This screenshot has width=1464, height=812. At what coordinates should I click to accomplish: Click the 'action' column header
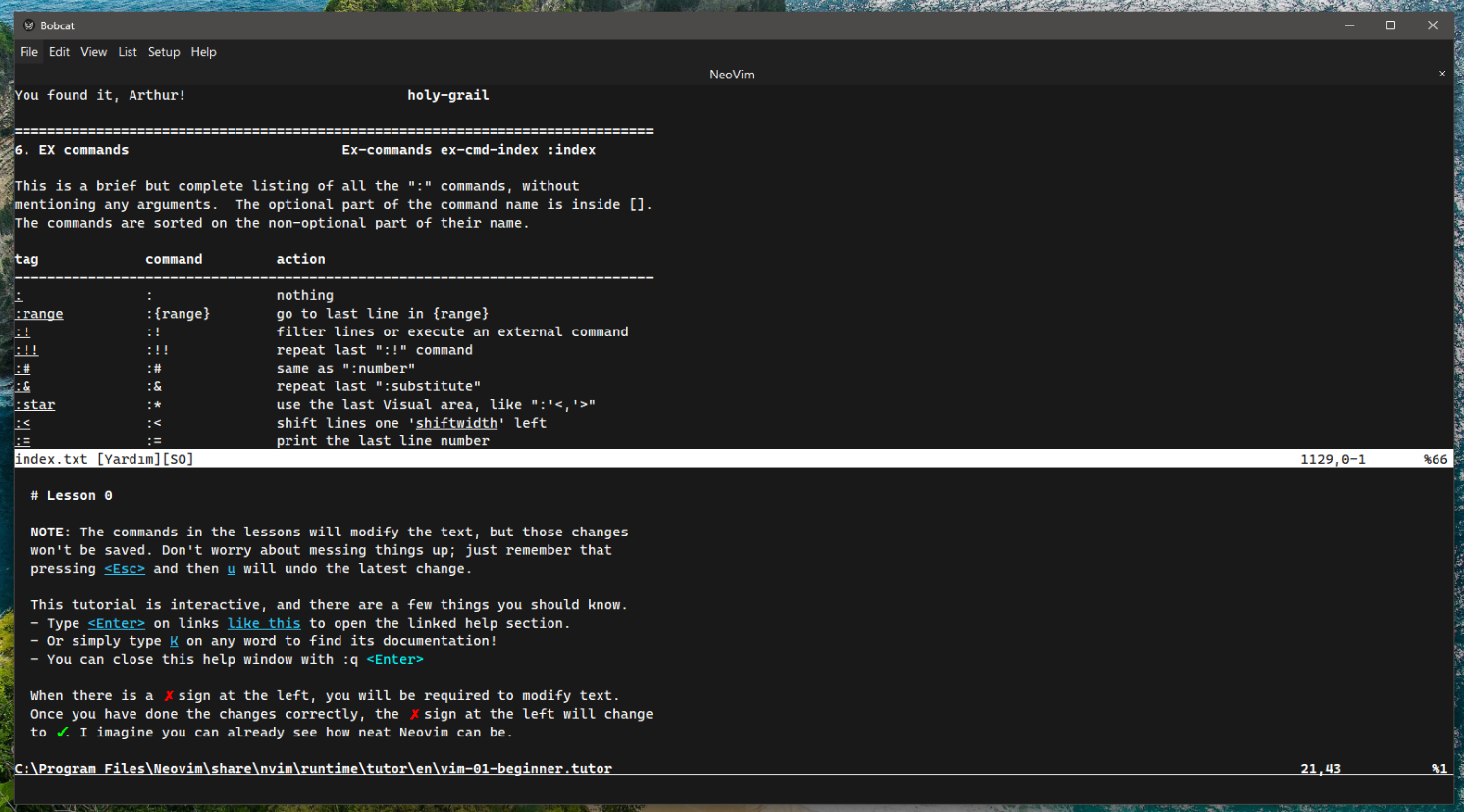[x=300, y=259]
